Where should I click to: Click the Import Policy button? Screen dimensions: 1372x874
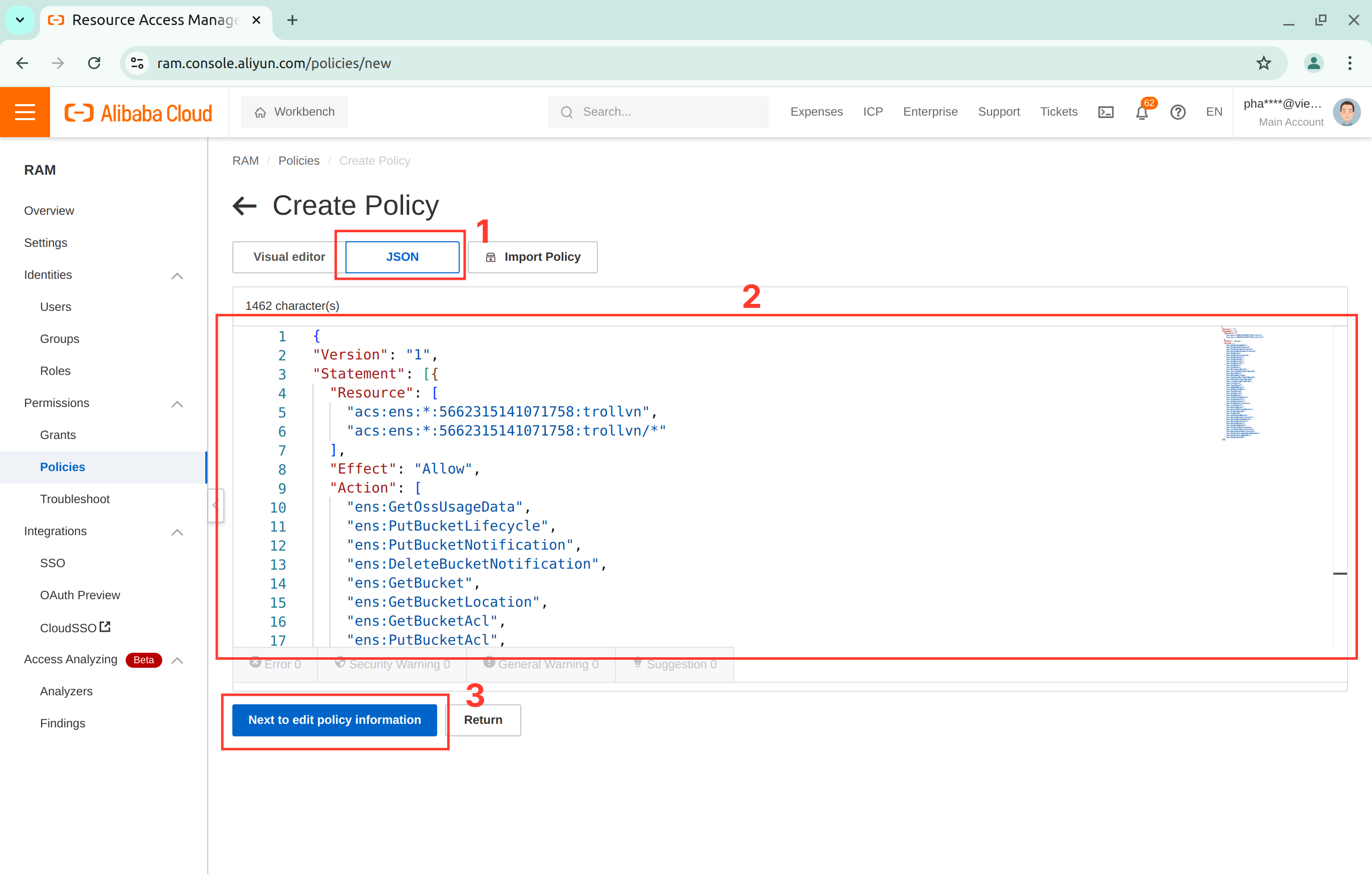pyautogui.click(x=533, y=257)
